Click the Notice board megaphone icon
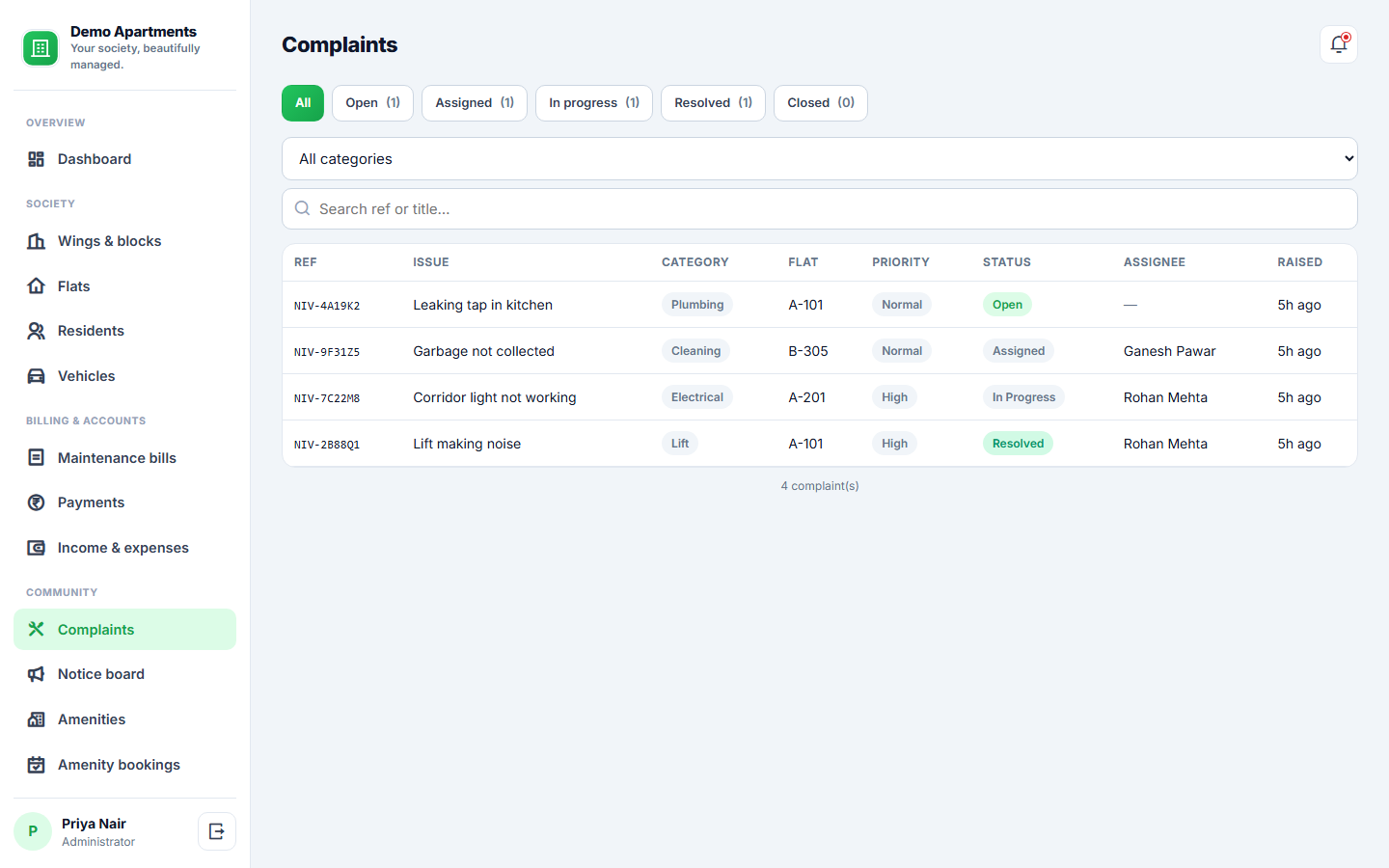This screenshot has width=1389, height=868. pos(36,674)
